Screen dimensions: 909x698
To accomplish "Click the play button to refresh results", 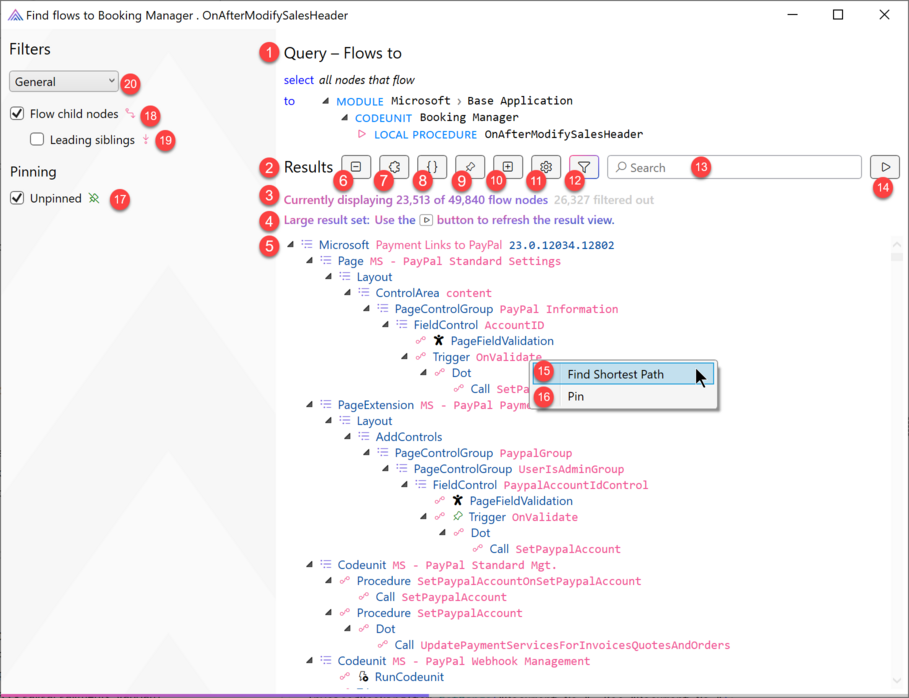I will tap(885, 167).
